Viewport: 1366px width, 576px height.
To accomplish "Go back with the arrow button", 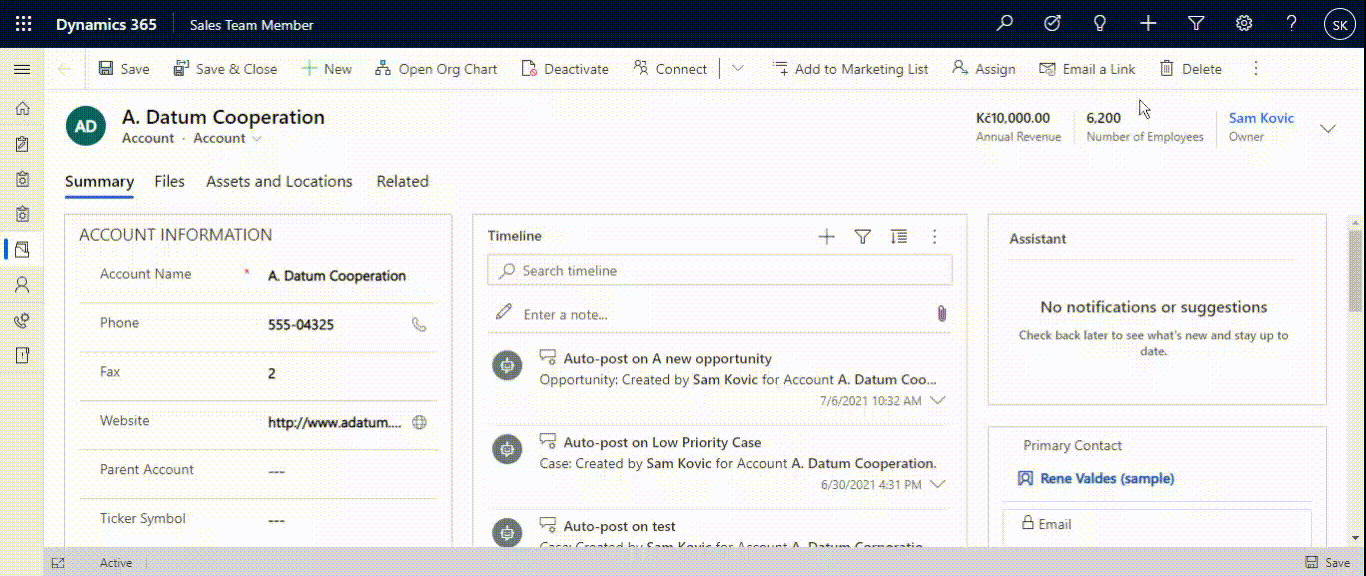I will pos(65,69).
